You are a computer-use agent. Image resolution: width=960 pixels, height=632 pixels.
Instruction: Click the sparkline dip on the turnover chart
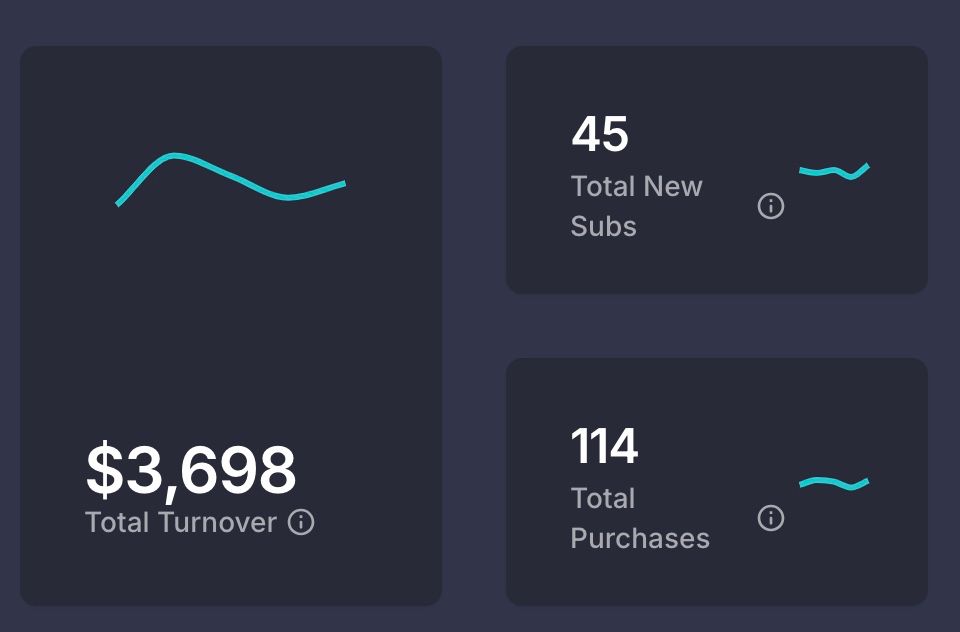coord(288,197)
